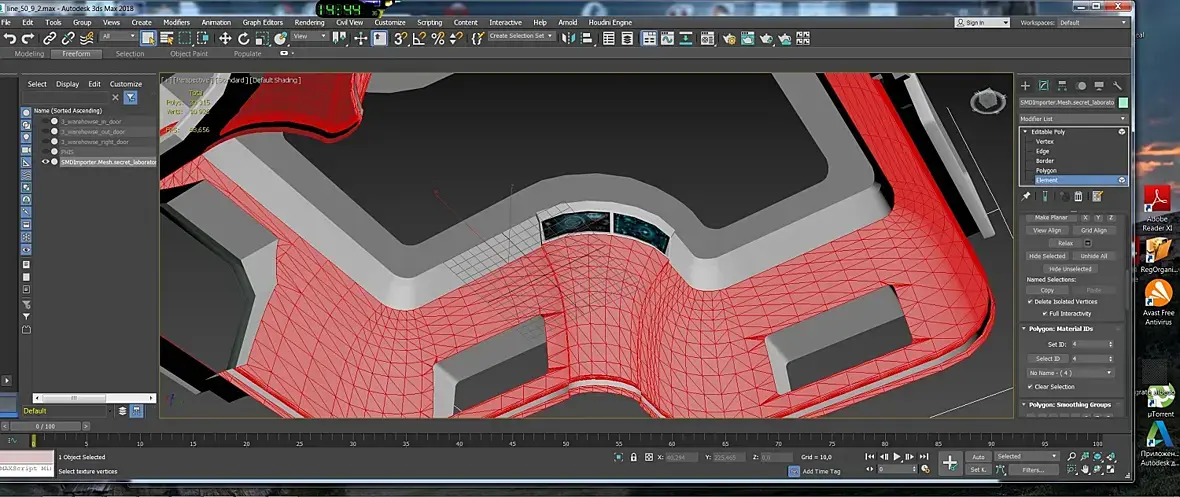
Task: Click the Select and Link chain icon
Action: [48, 38]
